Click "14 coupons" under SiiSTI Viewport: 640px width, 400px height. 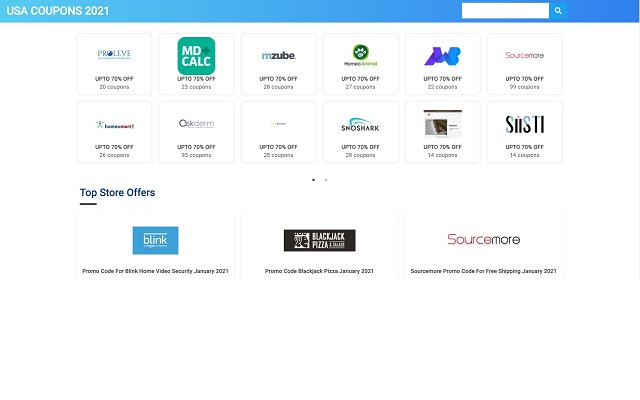tap(524, 155)
